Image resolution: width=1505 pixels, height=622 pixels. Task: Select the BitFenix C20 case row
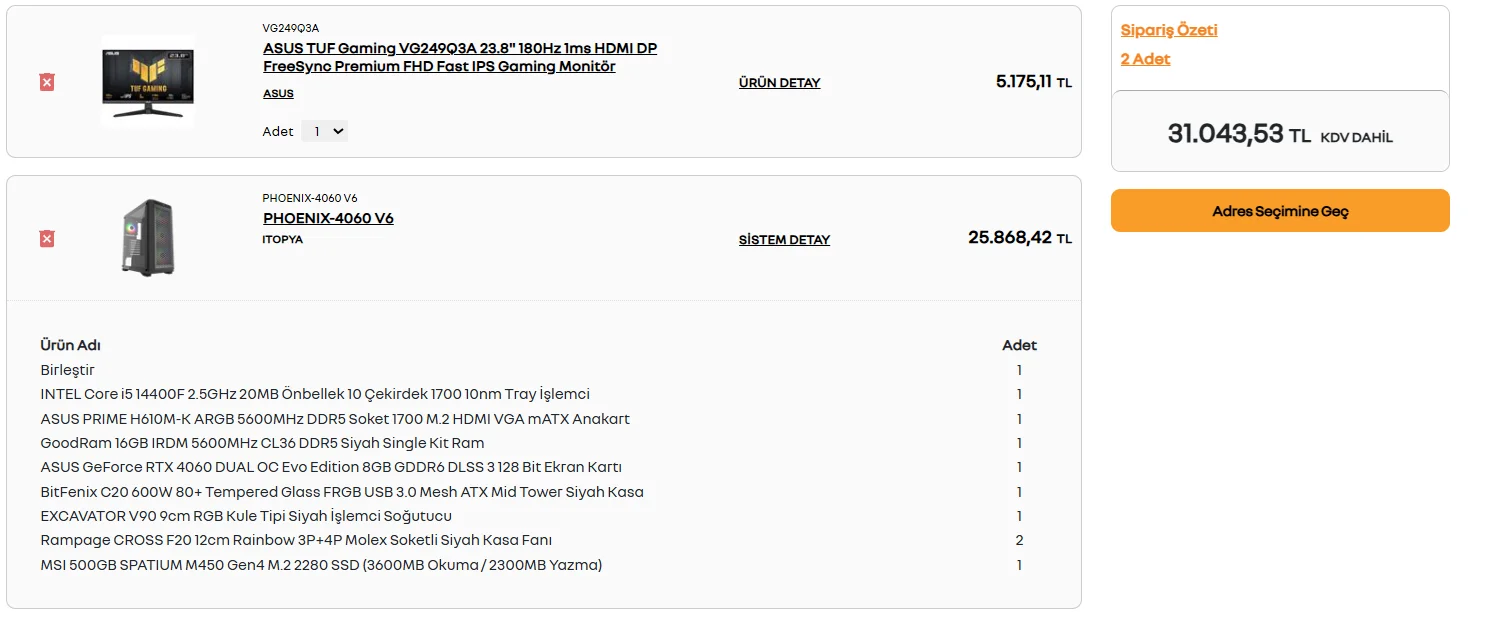[342, 492]
